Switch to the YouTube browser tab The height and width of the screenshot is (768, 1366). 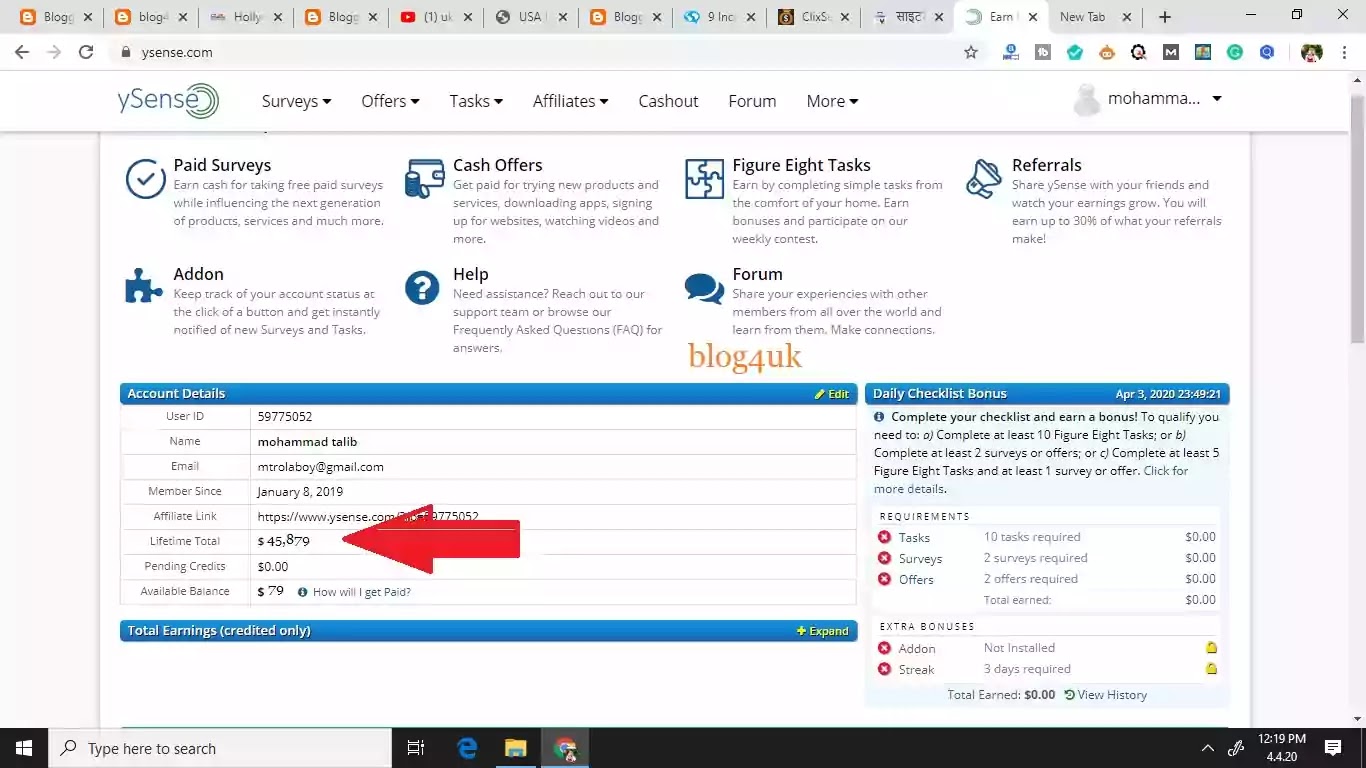point(437,17)
